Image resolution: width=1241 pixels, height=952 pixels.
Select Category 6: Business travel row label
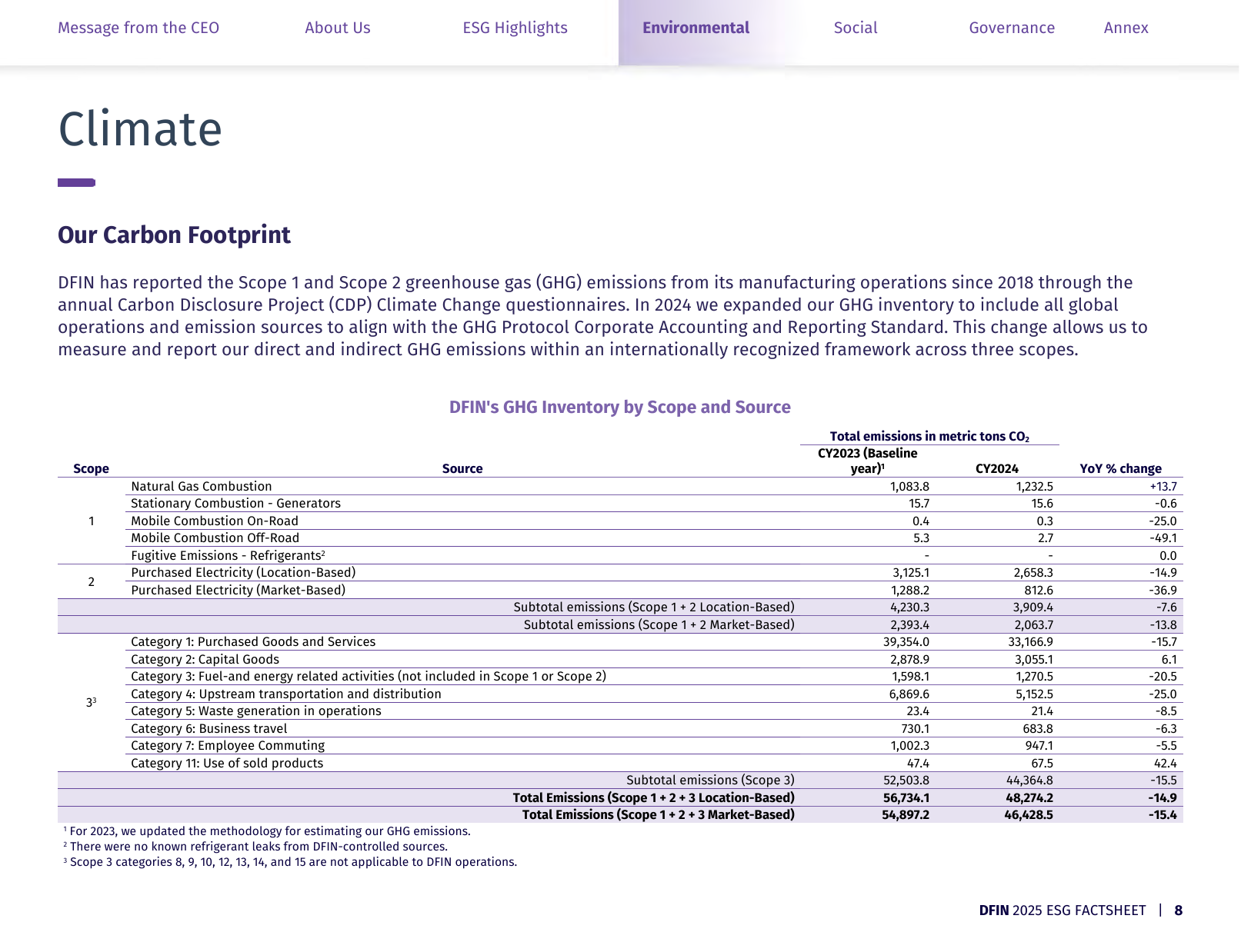click(209, 729)
